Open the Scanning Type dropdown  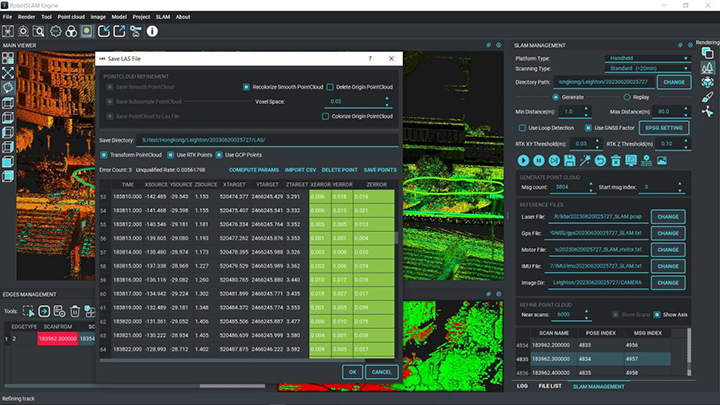[648, 68]
